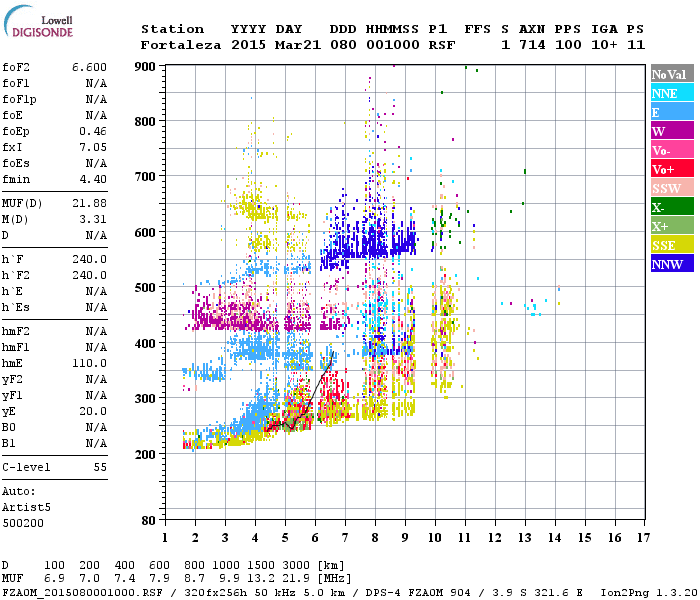Screen dimensions: 700x600
Task: Click the Artist5 auto-scaling label
Action: [x=26, y=508]
